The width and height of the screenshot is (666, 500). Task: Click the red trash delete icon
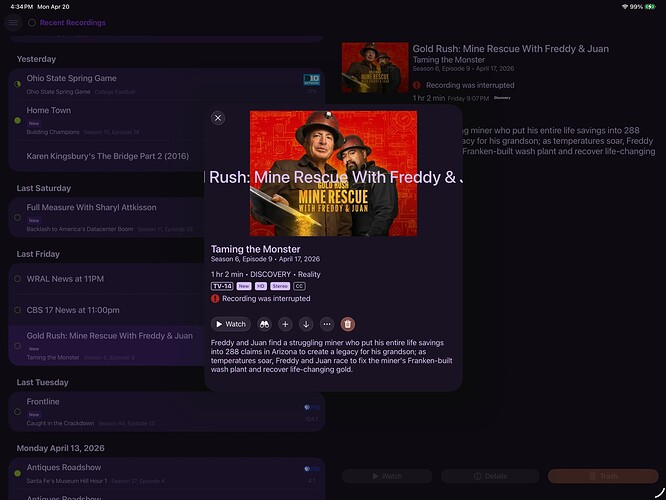[x=347, y=324]
